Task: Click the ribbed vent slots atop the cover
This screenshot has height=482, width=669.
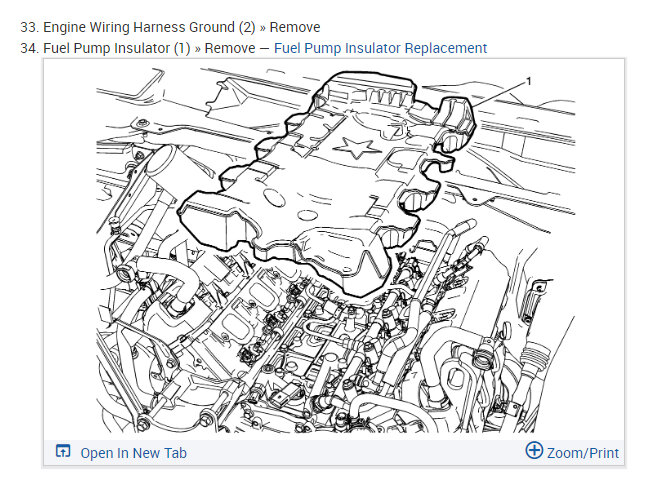Action: point(387,97)
